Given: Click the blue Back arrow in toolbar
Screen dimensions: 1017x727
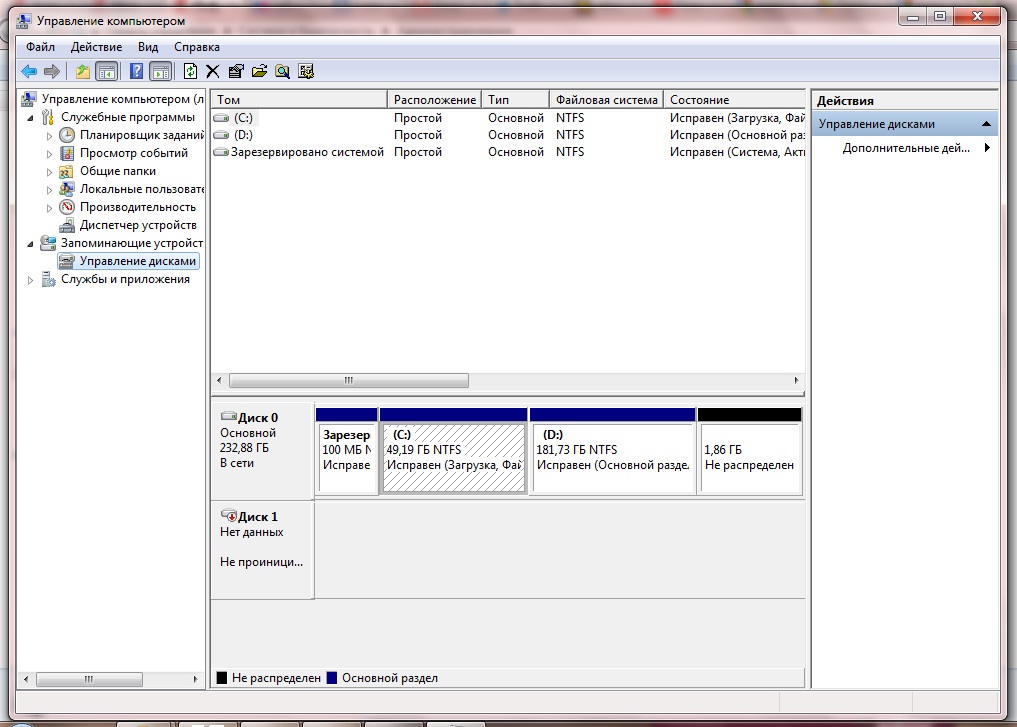Looking at the screenshot, I should (x=29, y=71).
